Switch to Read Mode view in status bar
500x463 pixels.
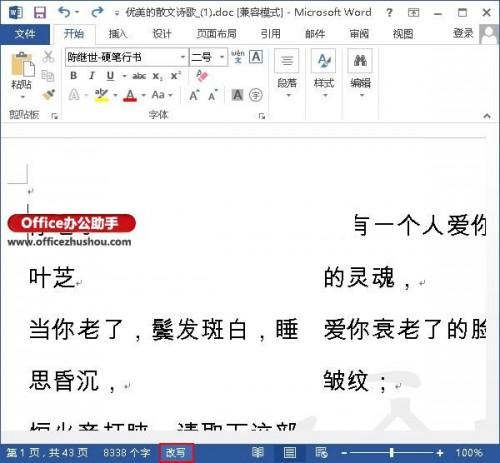(258, 453)
